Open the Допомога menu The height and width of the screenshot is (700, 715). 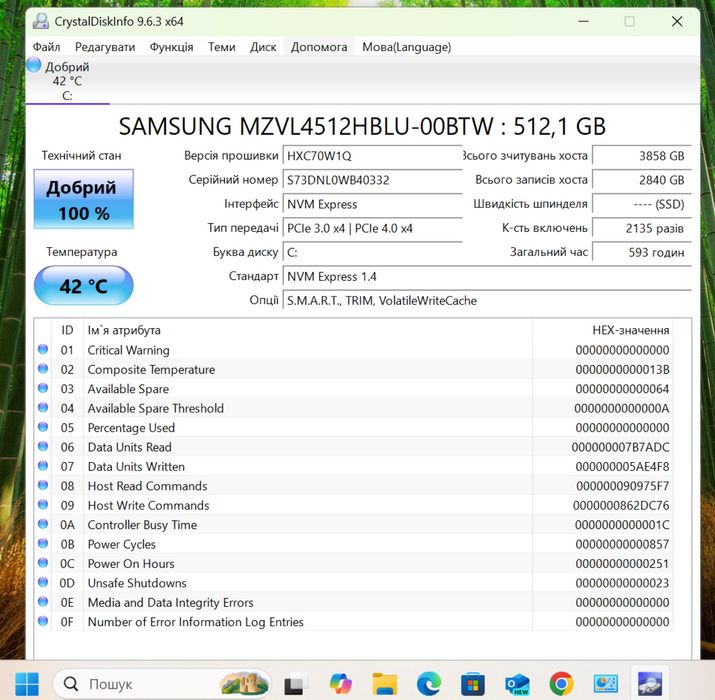[319, 47]
